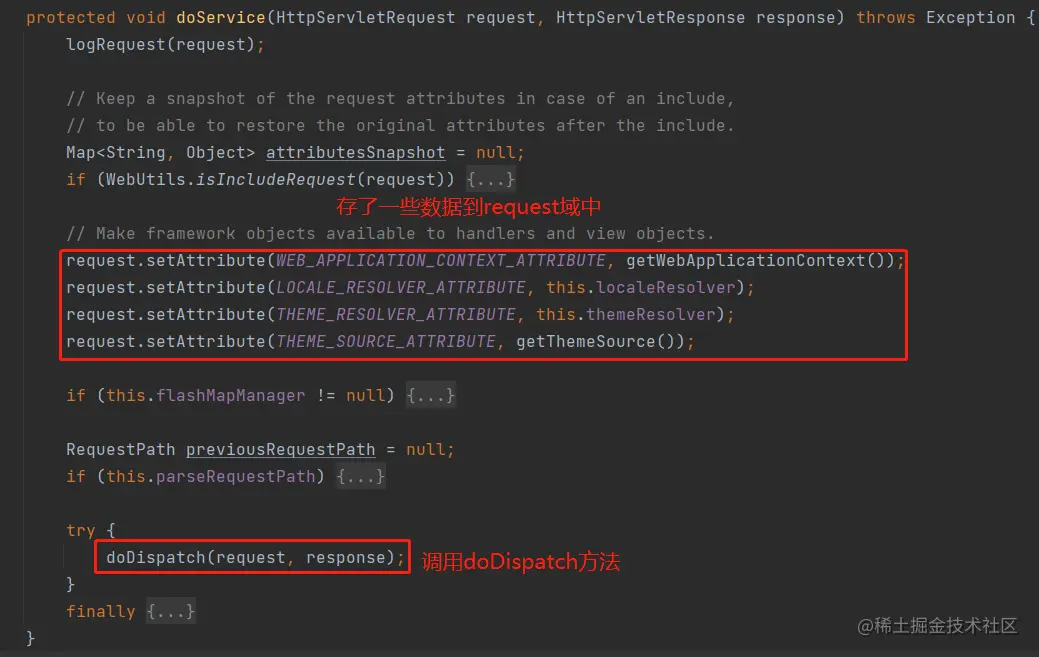This screenshot has width=1039, height=657.
Task: Click the flashMapManager field
Action: pos(231,396)
